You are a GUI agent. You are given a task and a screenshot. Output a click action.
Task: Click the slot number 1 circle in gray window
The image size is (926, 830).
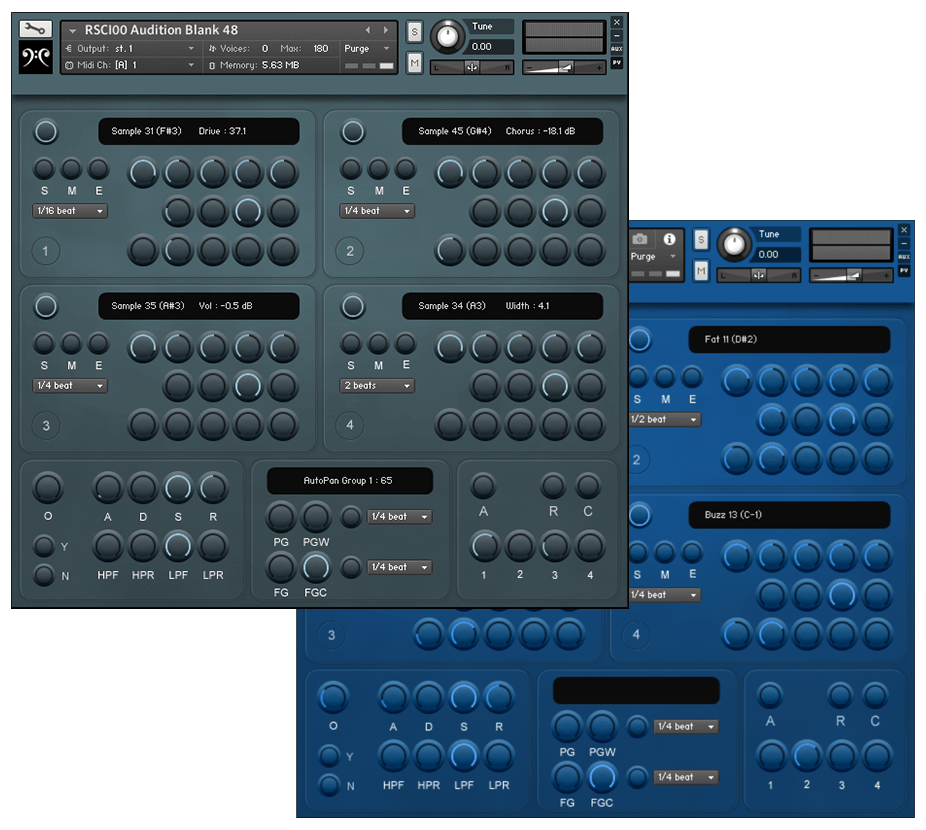[x=45, y=251]
